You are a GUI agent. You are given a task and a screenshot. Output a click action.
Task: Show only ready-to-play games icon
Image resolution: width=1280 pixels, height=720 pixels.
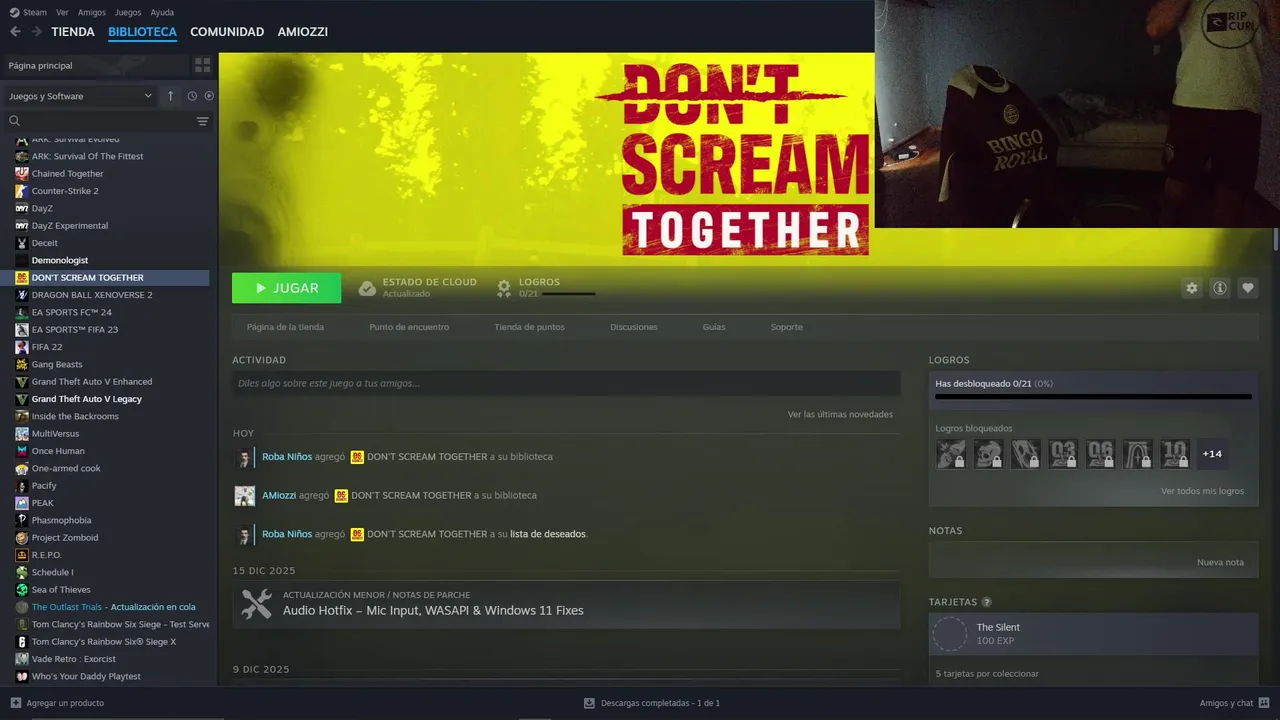209,96
